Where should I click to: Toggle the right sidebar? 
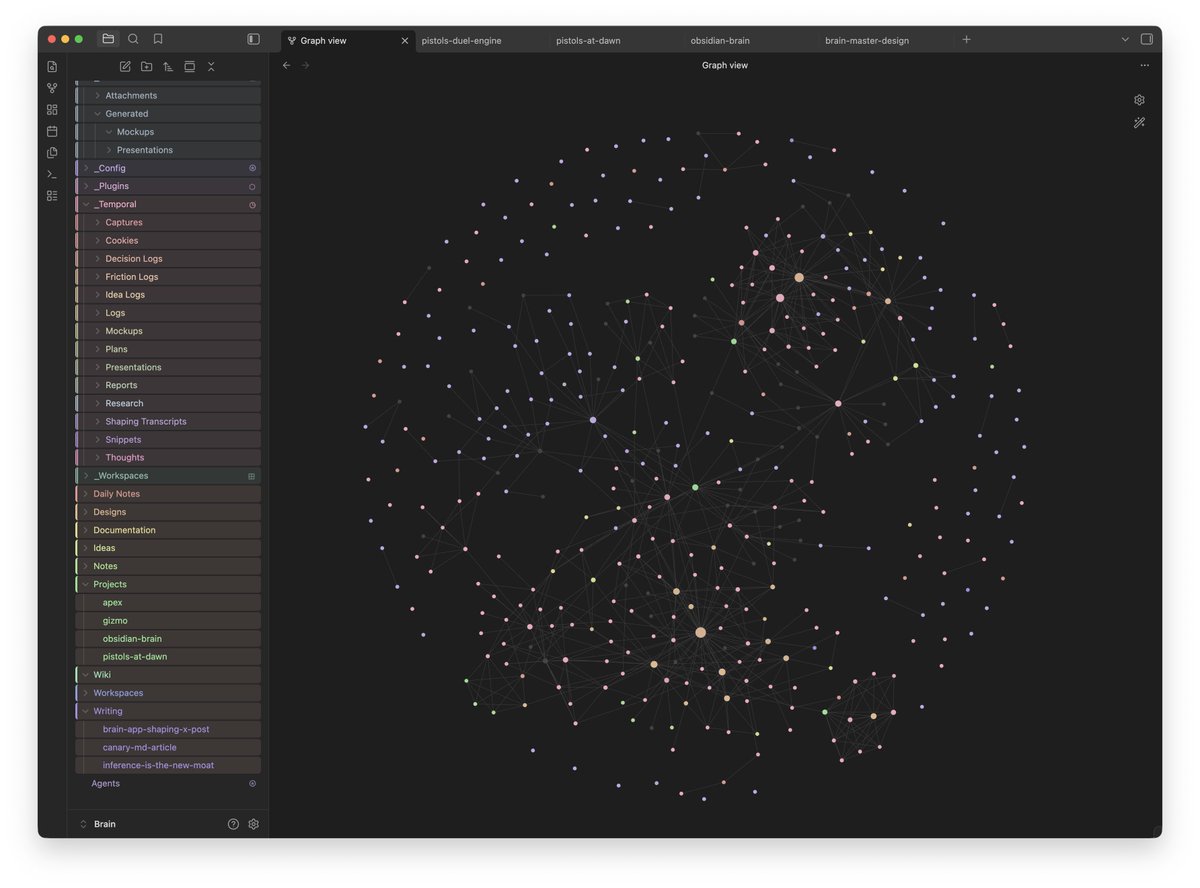[x=1146, y=39]
